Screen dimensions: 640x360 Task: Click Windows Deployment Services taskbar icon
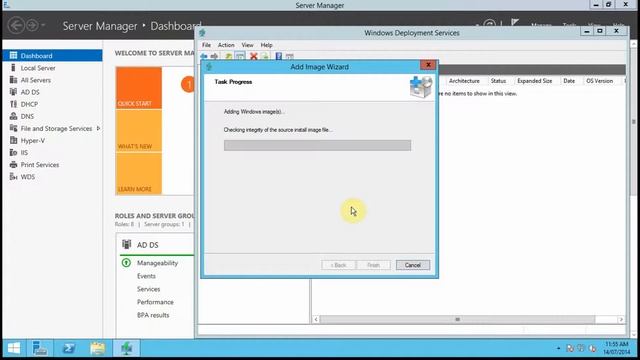click(127, 348)
